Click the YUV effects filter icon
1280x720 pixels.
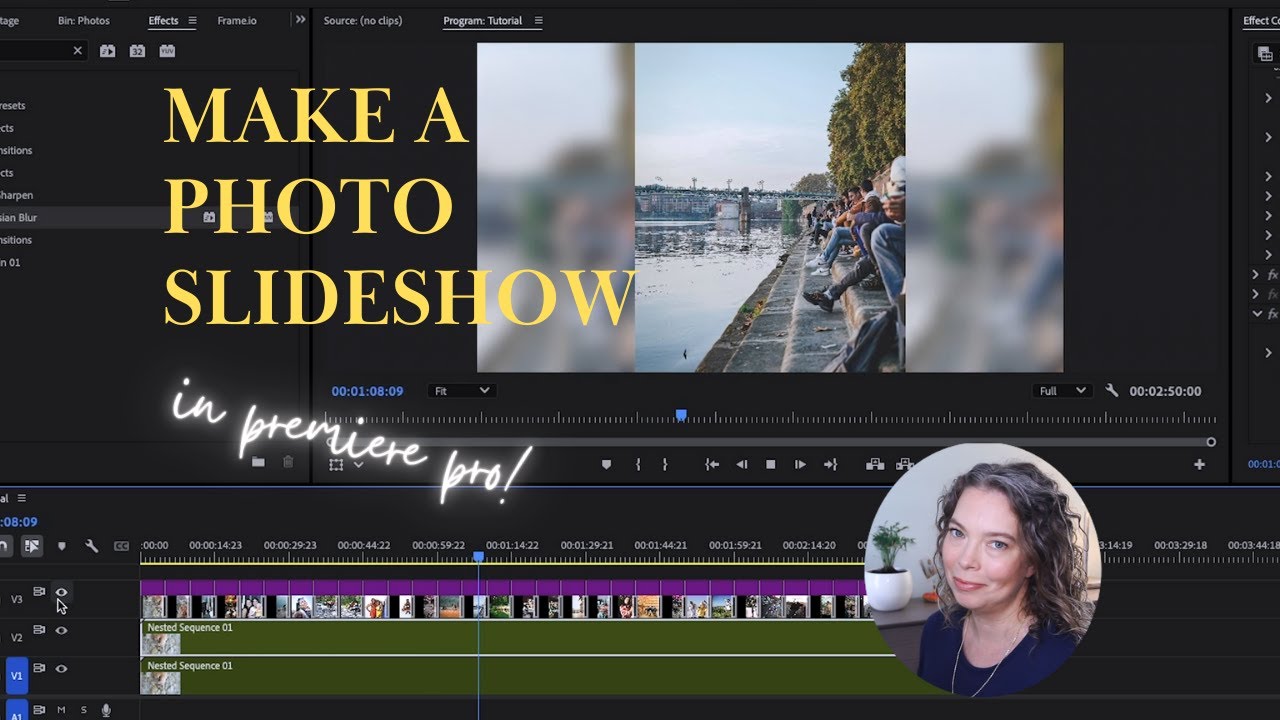coord(167,51)
